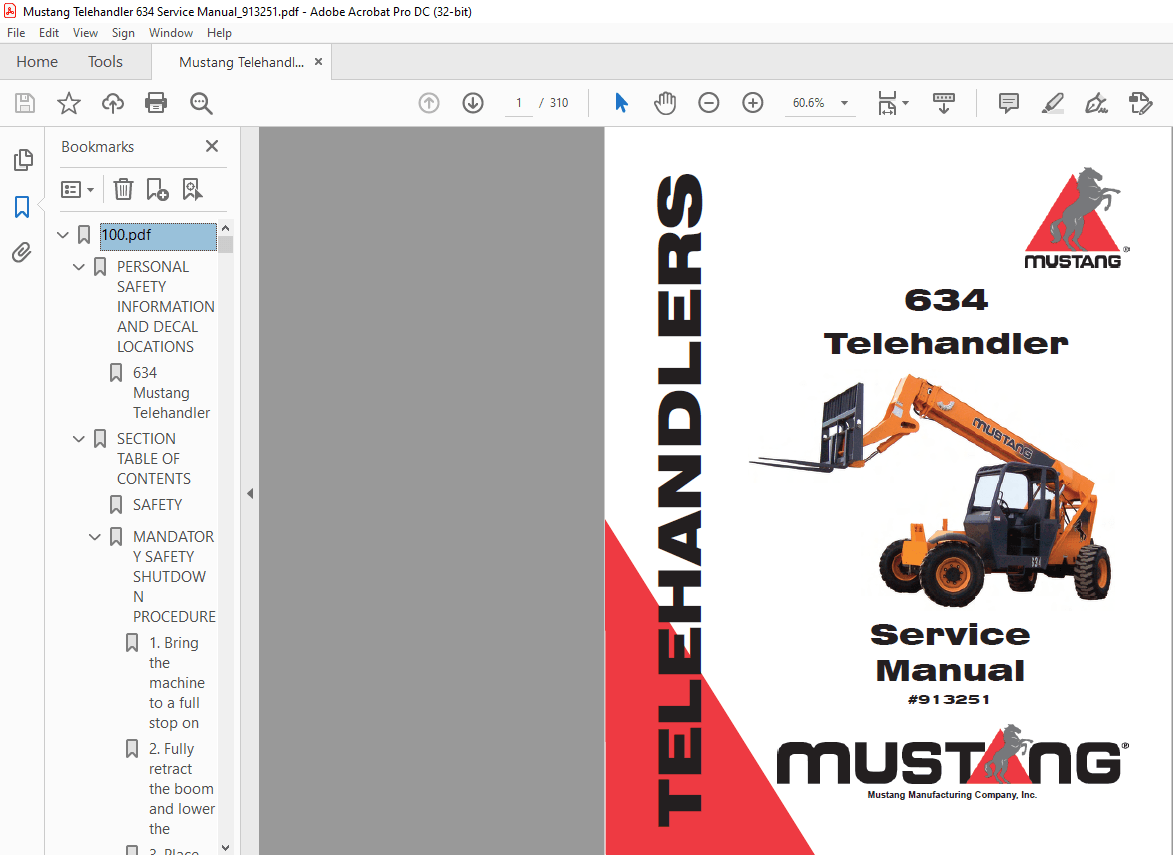
Task: Toggle the Bookmarks sidebar panel
Action: coord(23,206)
